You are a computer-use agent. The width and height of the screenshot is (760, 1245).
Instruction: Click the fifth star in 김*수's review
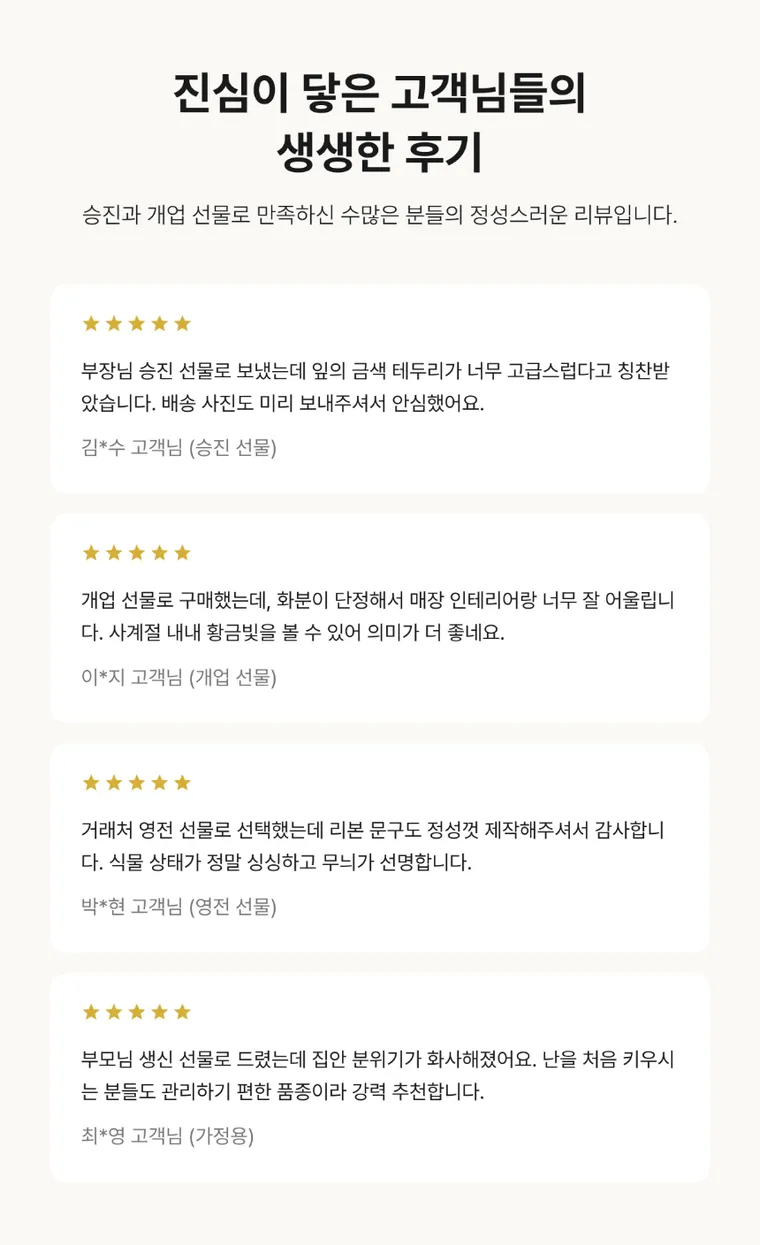(x=182, y=323)
